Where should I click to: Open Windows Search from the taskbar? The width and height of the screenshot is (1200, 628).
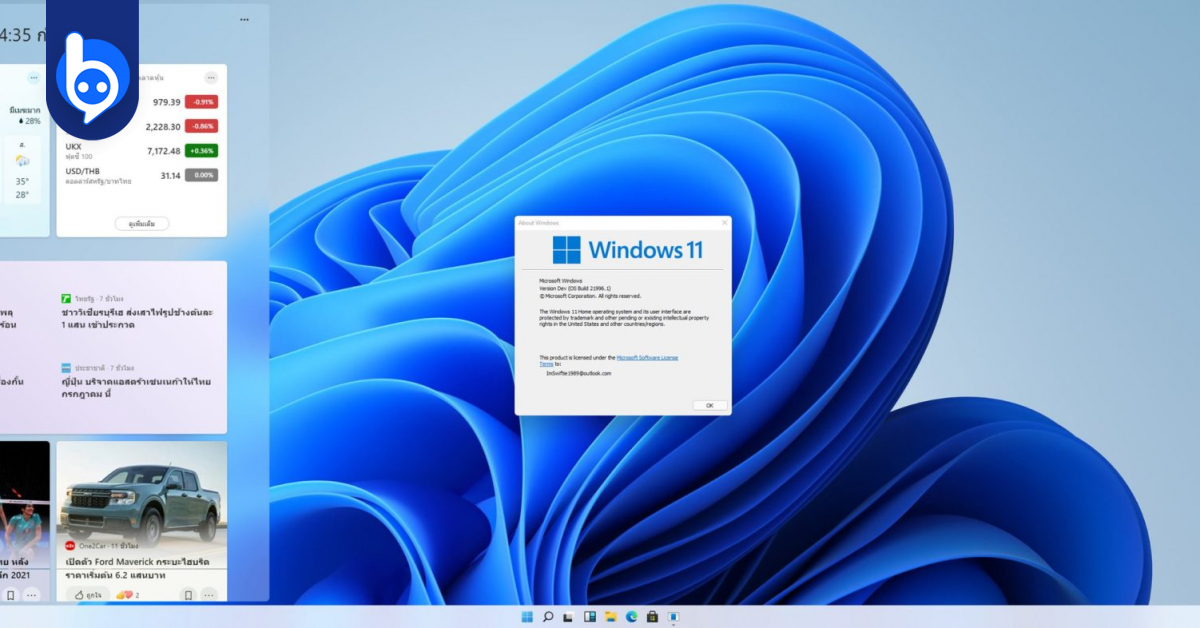(x=548, y=616)
